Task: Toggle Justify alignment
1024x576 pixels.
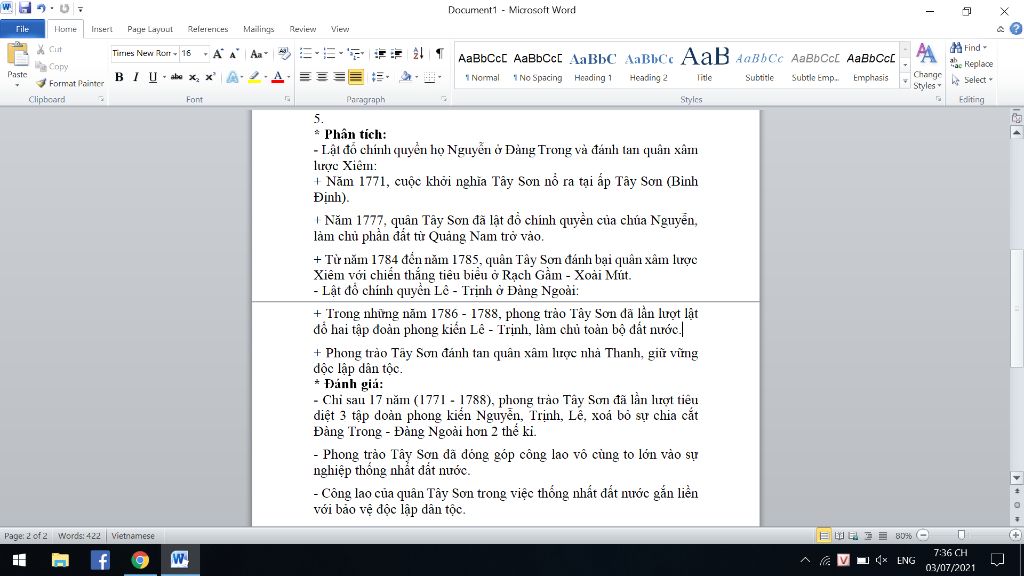Action: (x=356, y=77)
